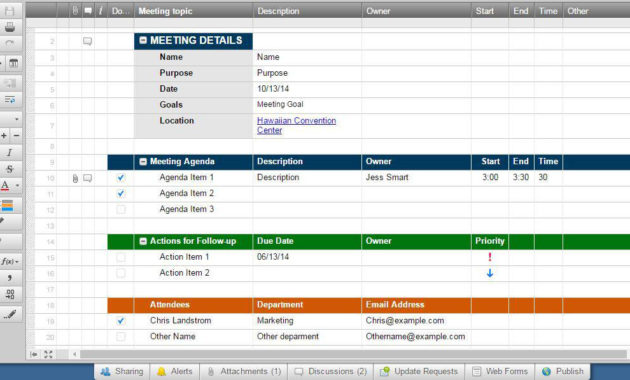This screenshot has width=630, height=380.
Task: Collapse the MEETING DETAILS section
Action: (143, 41)
